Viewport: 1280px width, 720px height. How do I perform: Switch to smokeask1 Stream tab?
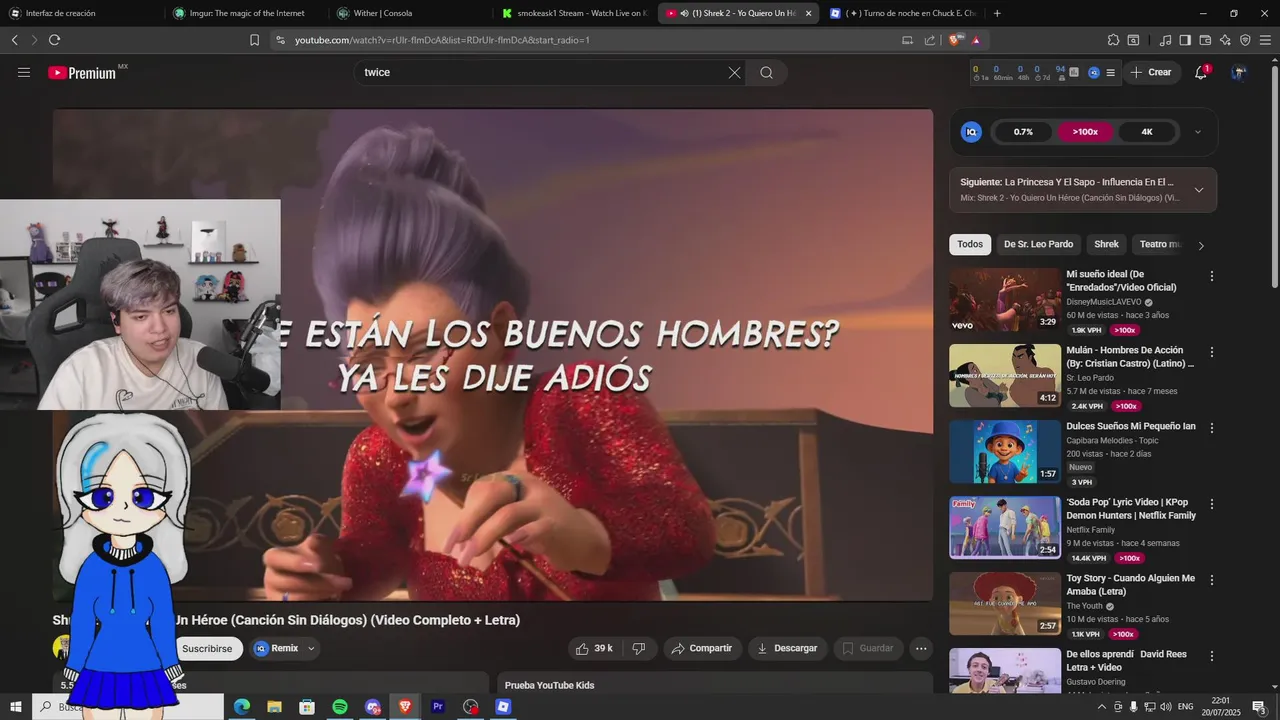(574, 13)
